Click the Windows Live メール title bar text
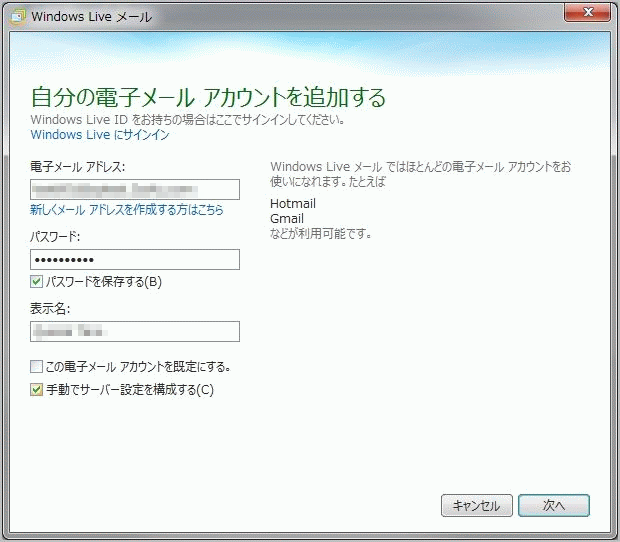 point(88,18)
